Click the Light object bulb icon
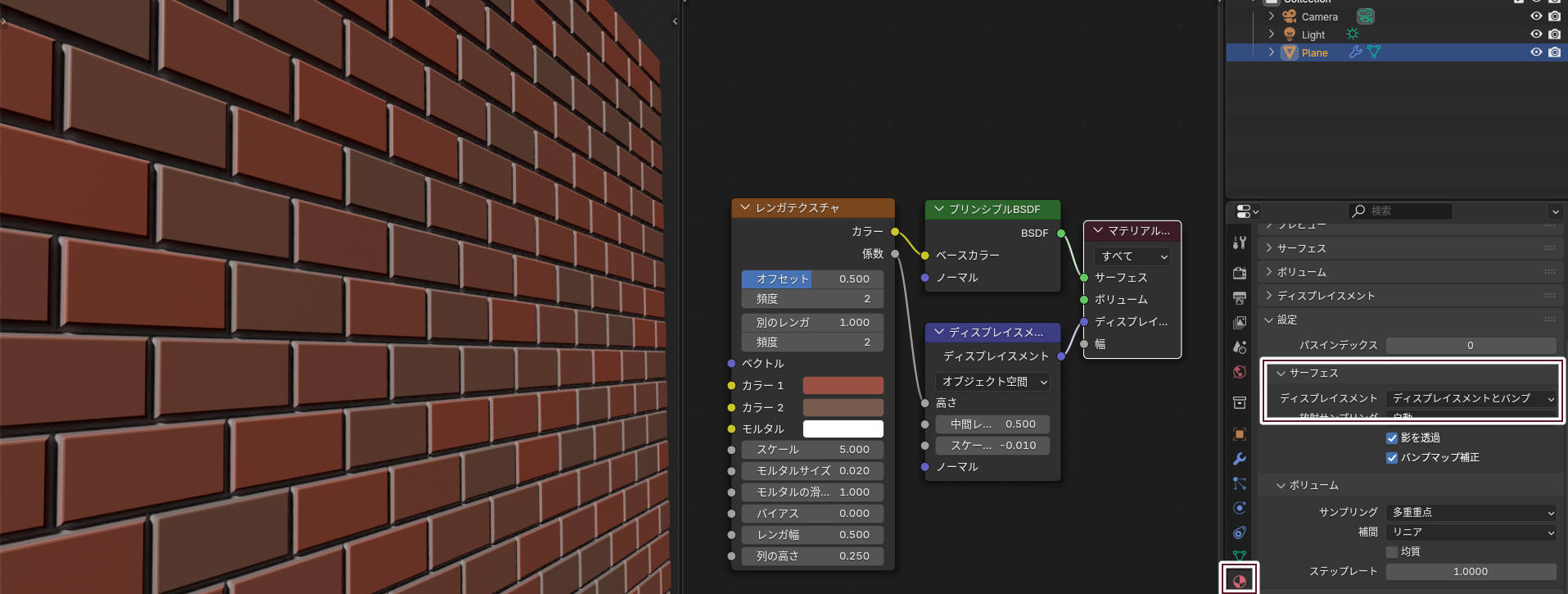 [x=1290, y=34]
